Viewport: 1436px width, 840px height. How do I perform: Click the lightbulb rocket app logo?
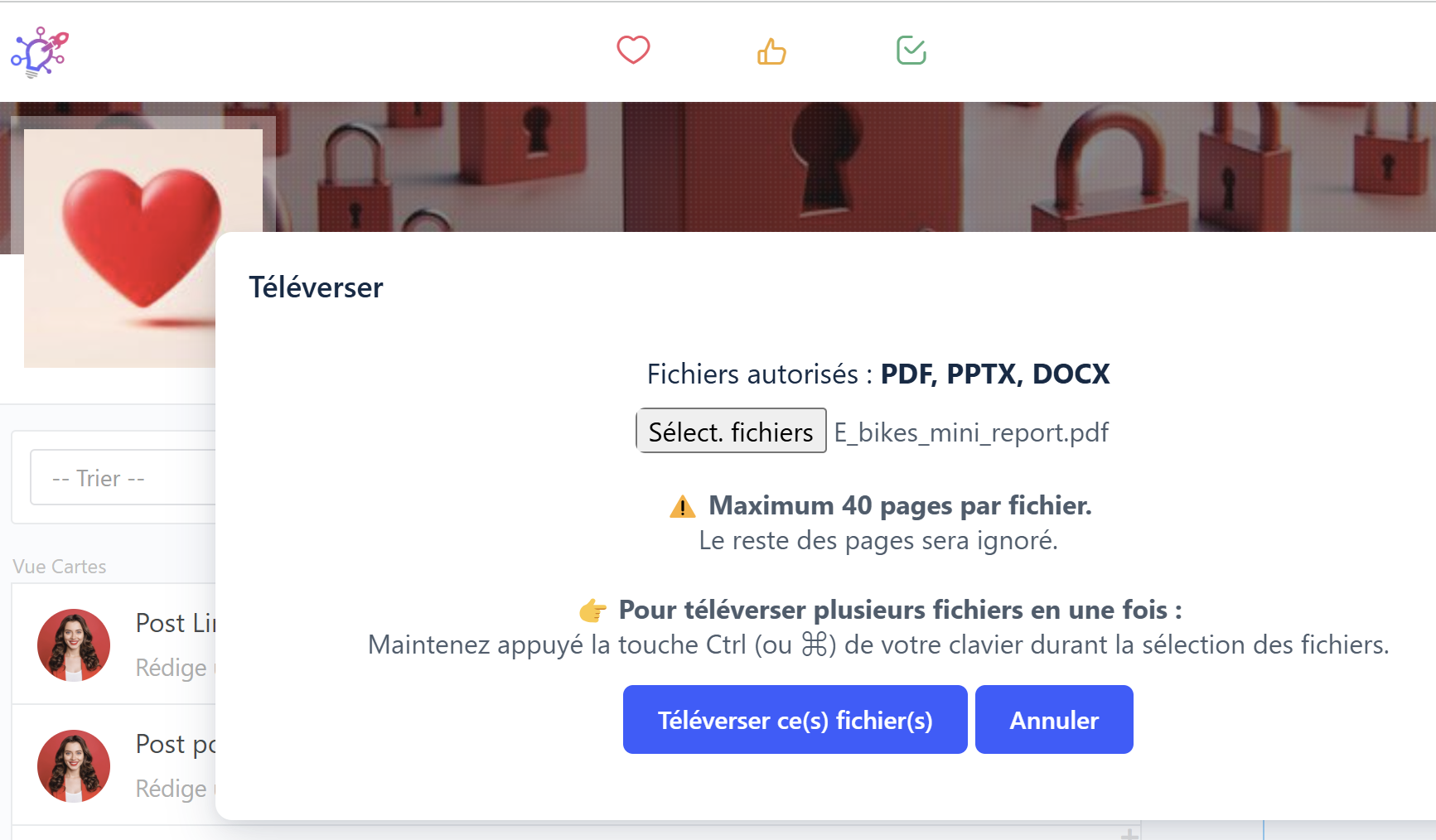point(40,52)
